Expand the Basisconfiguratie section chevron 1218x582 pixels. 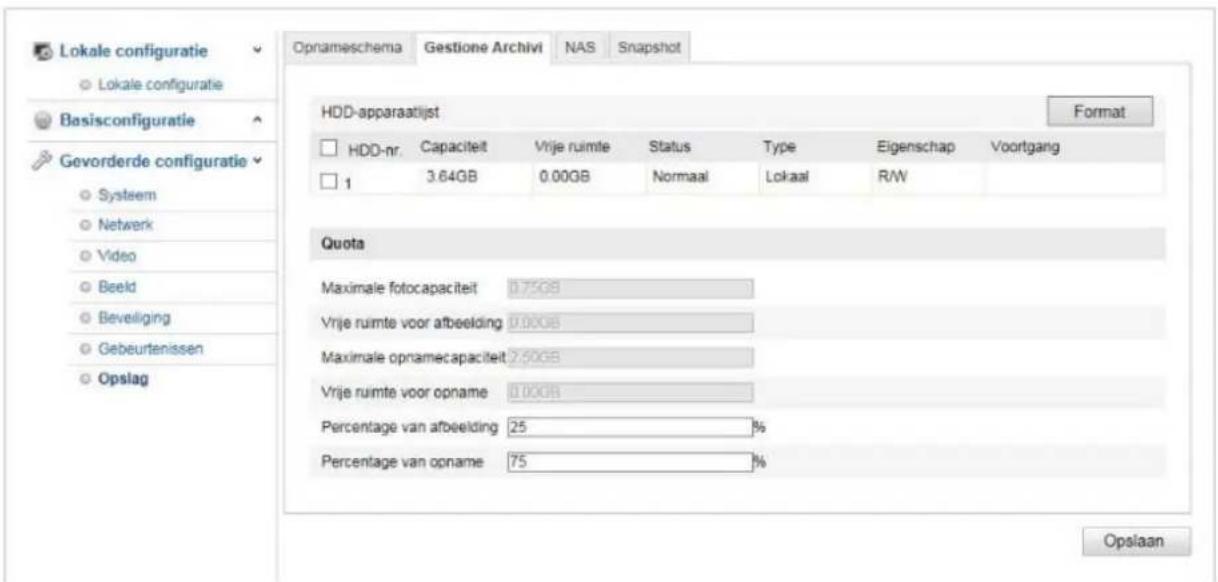258,122
